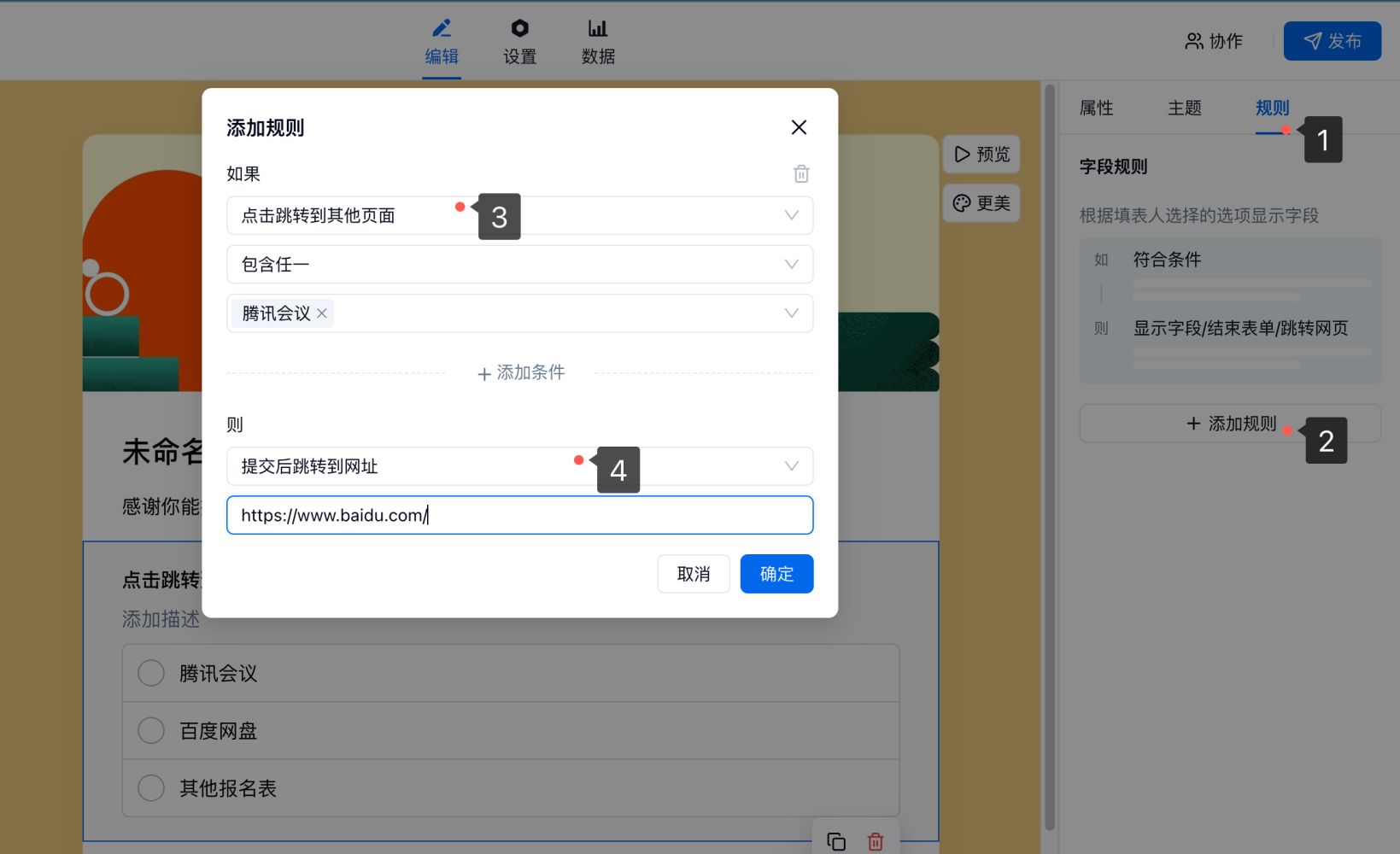
Task: Click the 预览 preview play icon
Action: (x=963, y=155)
